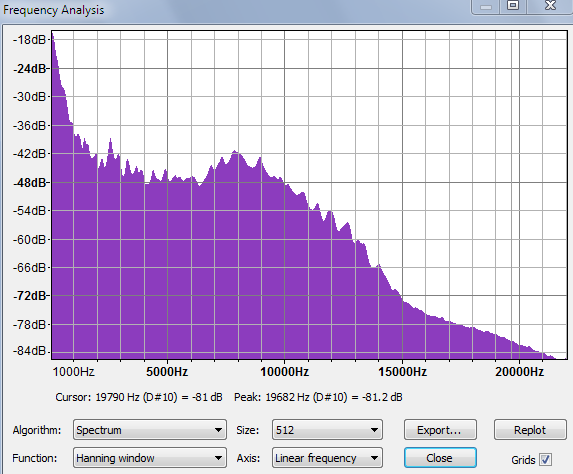Click spectrum peak near 8000 Hz
This screenshot has height=474, width=573.
(x=235, y=151)
